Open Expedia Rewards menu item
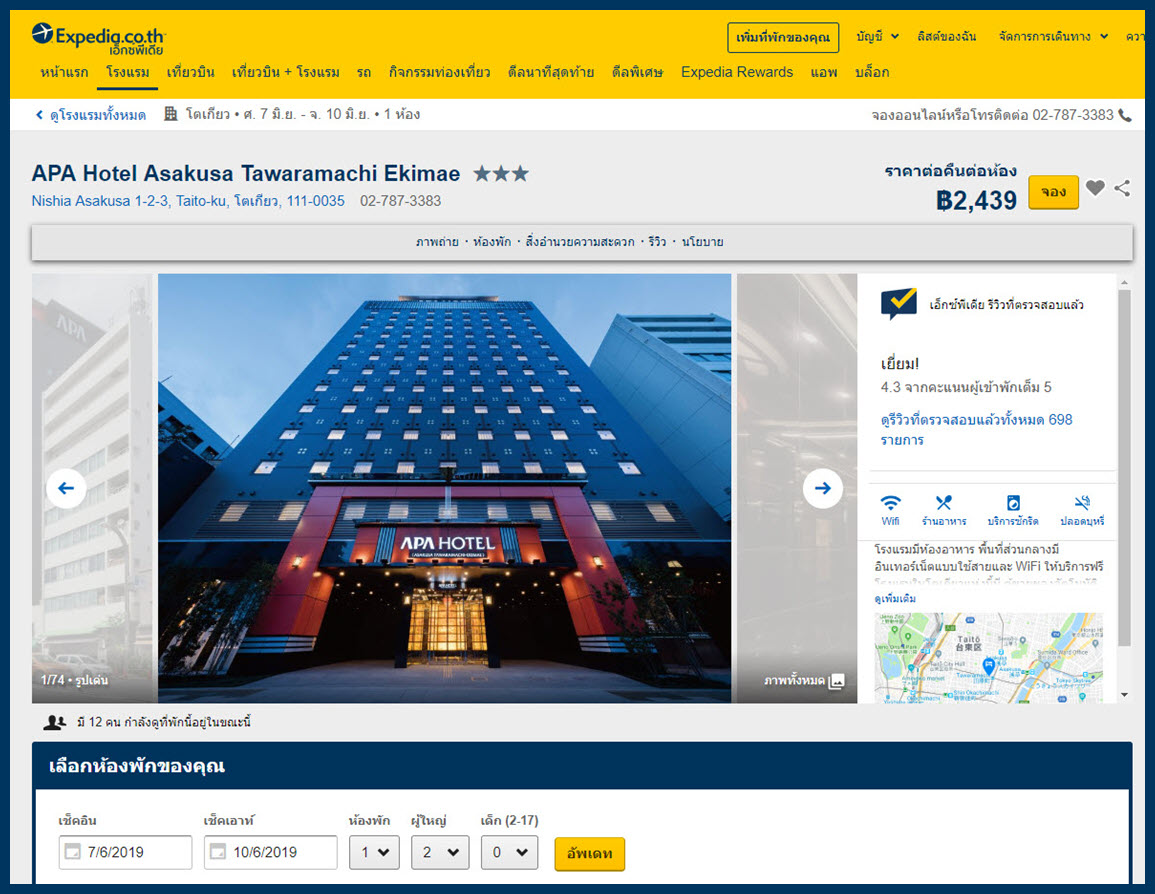The width and height of the screenshot is (1155, 894). [737, 72]
